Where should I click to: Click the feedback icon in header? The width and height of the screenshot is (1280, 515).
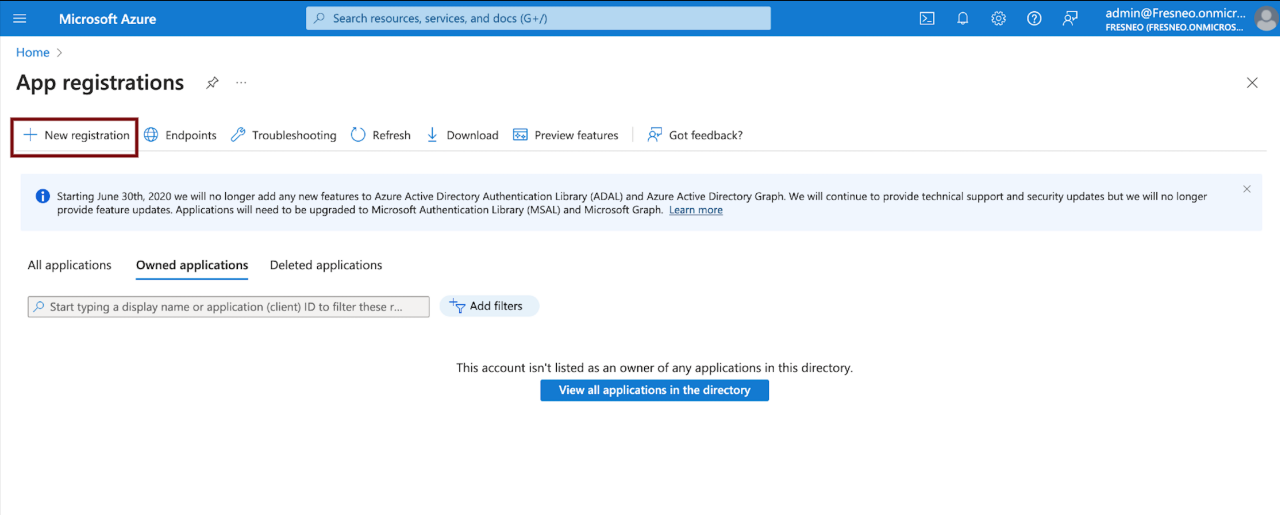click(1070, 18)
